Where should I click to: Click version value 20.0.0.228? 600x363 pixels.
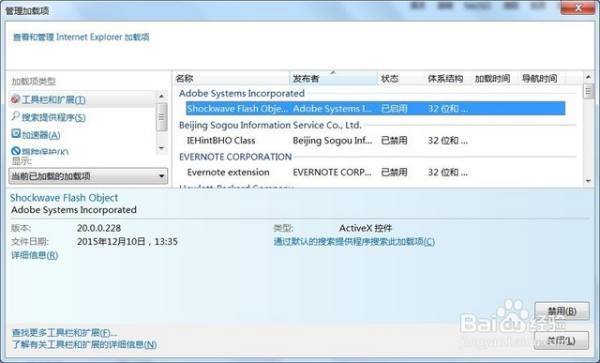(99, 228)
